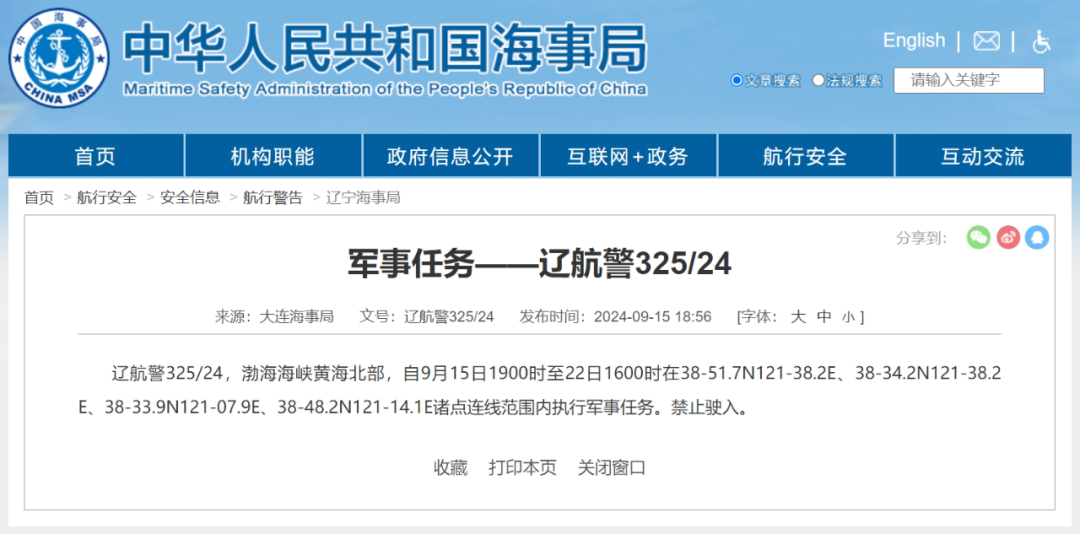
Task: Share to WeChat via green icon
Action: point(978,238)
